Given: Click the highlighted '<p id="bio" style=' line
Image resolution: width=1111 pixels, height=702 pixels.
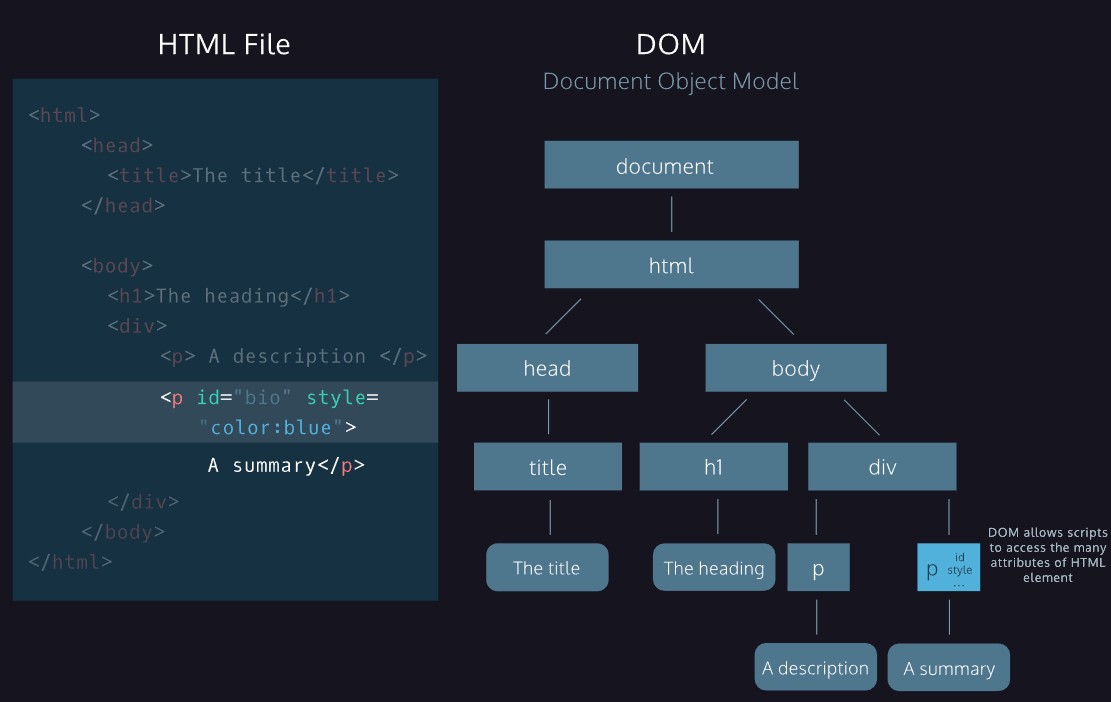Looking at the screenshot, I should point(269,397).
